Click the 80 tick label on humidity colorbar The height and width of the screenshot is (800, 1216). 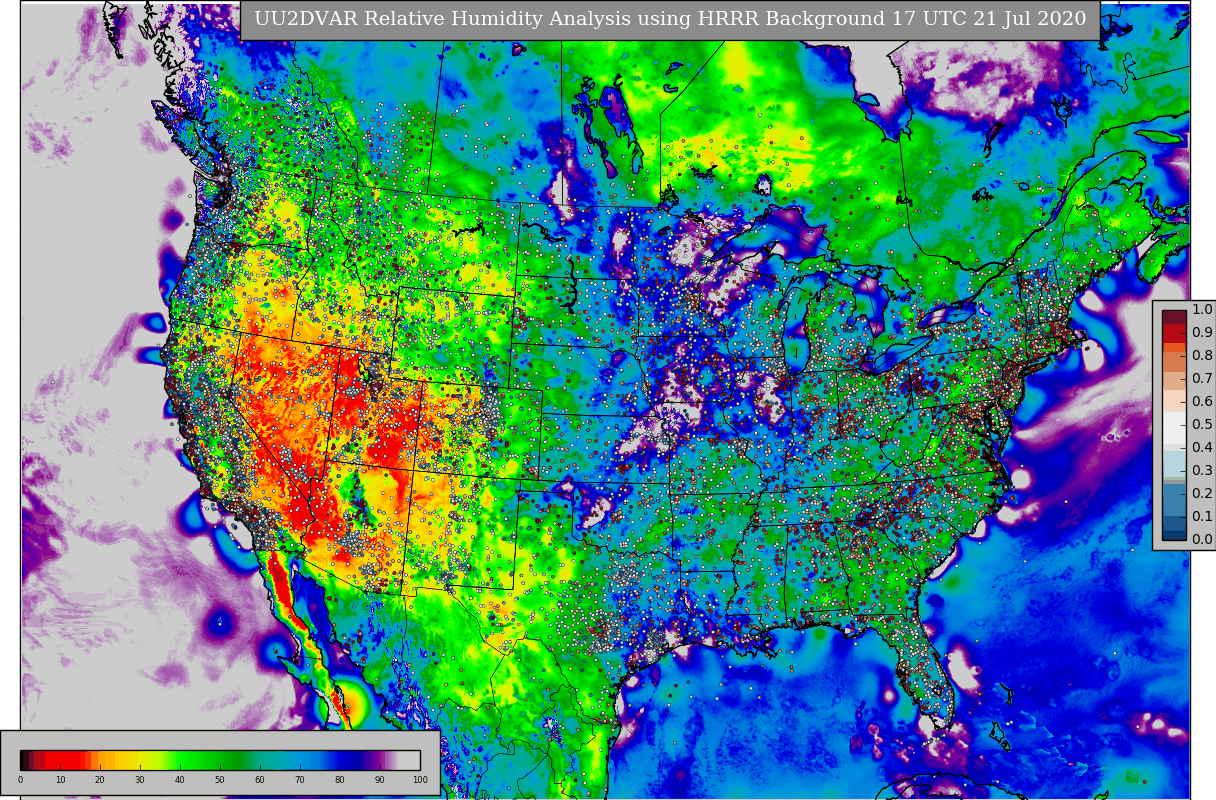point(340,780)
